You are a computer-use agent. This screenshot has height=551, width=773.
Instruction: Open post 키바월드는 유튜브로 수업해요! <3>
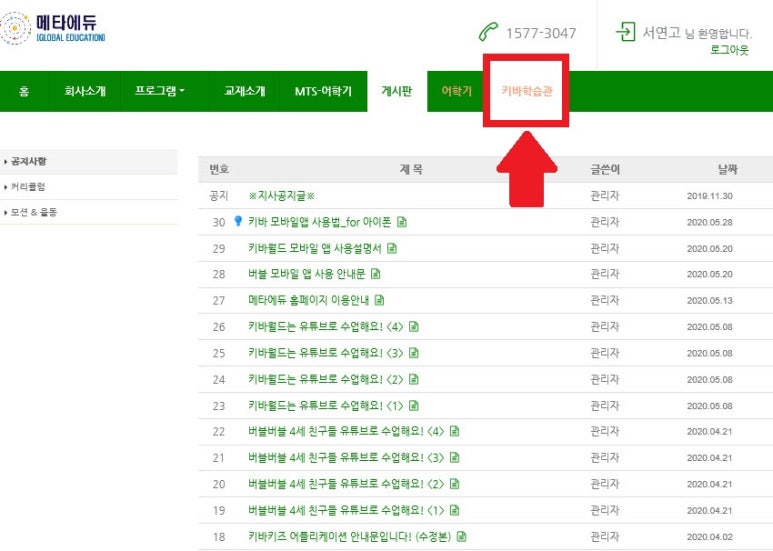click(326, 353)
